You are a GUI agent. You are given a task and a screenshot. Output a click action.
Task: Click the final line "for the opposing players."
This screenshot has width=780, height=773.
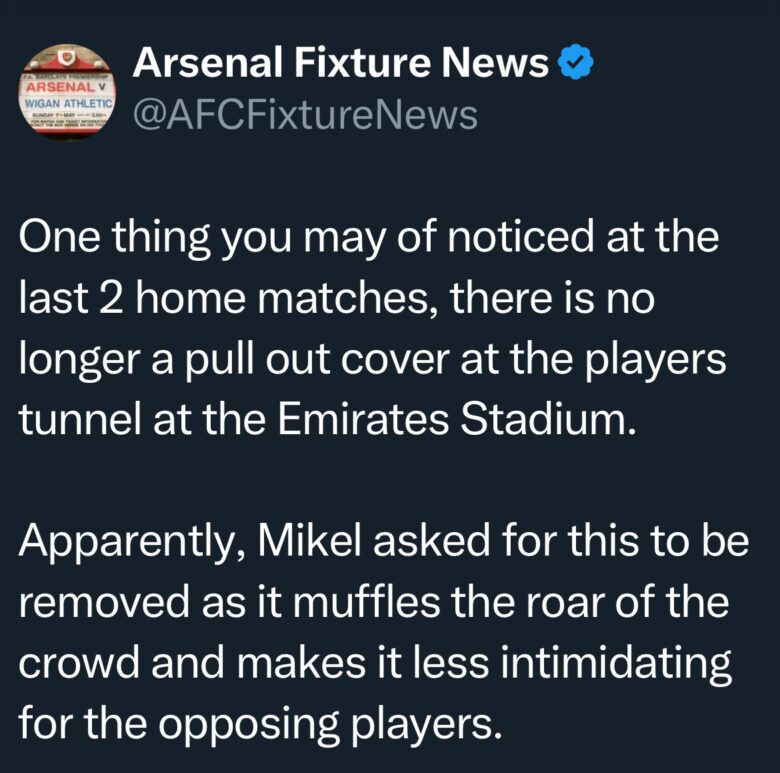pyautogui.click(x=259, y=718)
